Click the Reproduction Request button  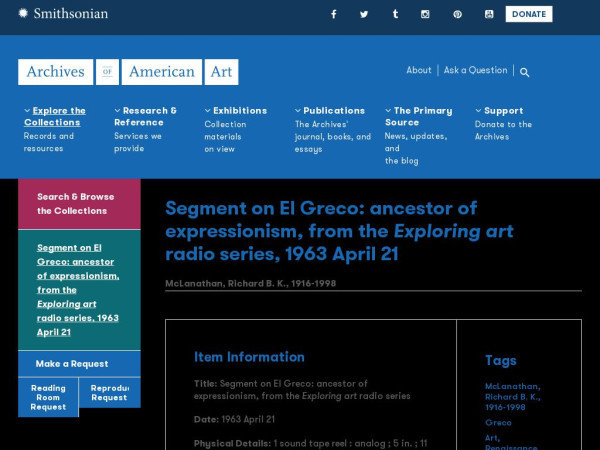pyautogui.click(x=110, y=393)
